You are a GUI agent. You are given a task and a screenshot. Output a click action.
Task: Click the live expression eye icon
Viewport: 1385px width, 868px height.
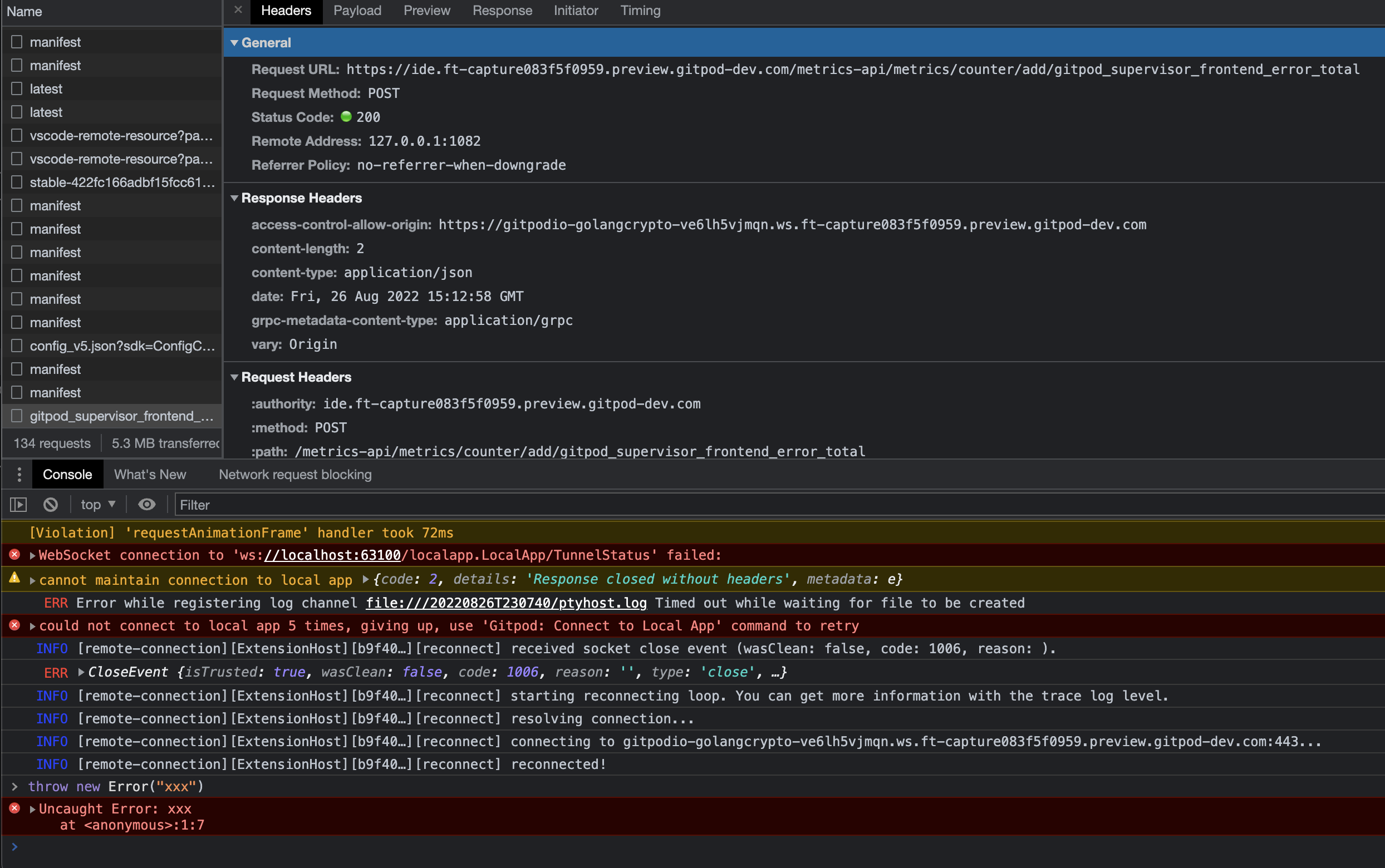(147, 505)
